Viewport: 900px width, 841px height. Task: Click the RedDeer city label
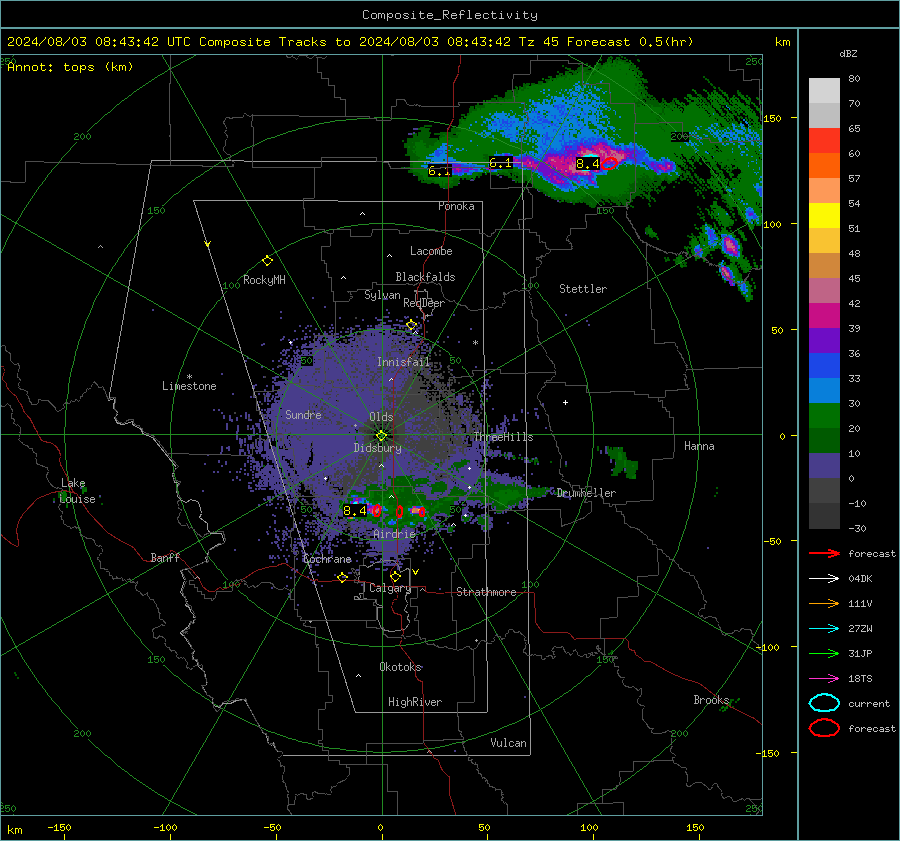point(424,303)
